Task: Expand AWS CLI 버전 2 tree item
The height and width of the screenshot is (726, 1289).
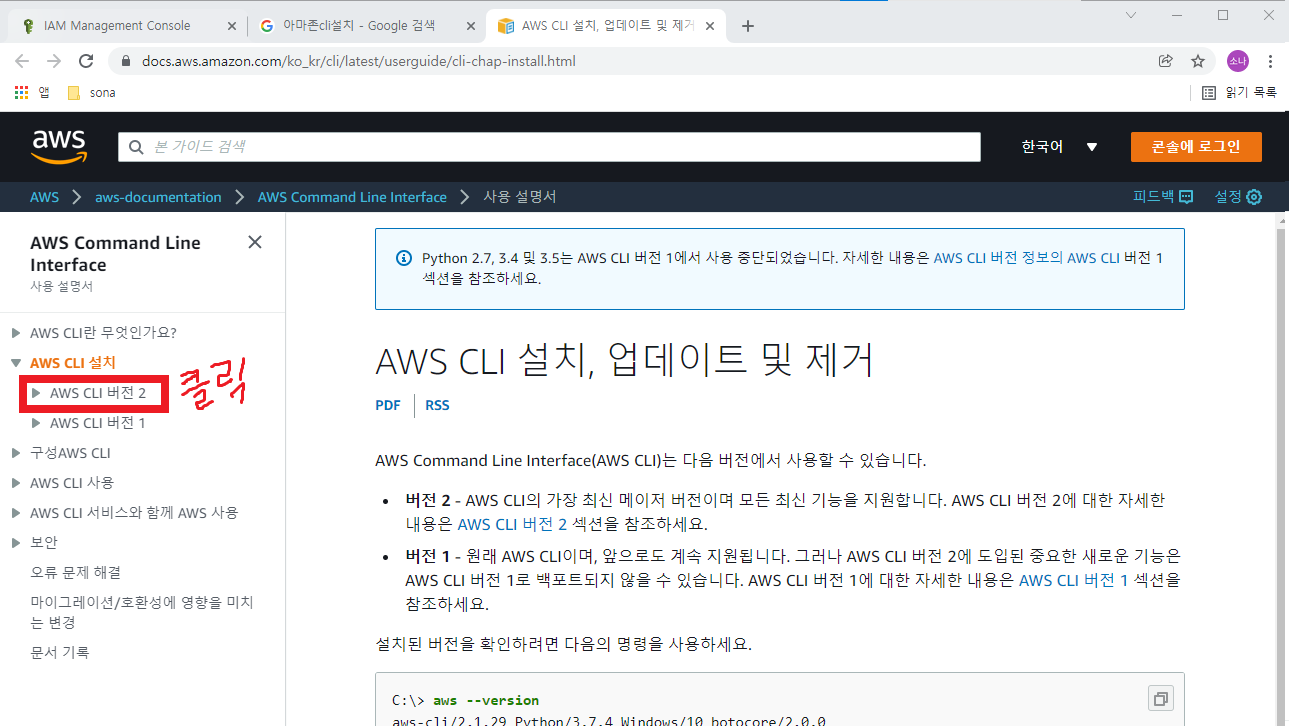Action: (x=36, y=393)
